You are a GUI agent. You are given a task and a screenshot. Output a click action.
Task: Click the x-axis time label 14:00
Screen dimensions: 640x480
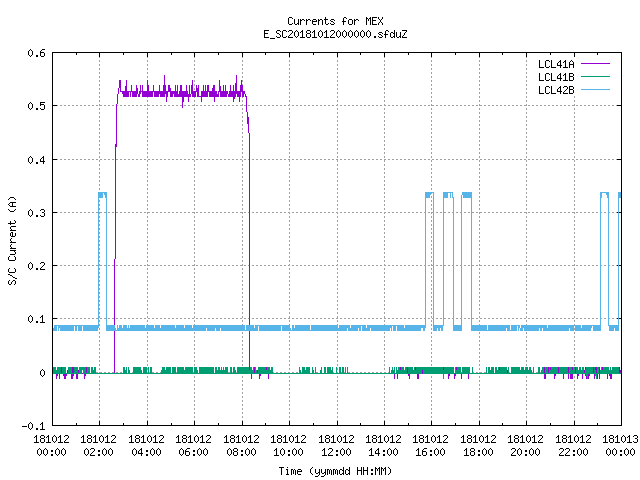pyautogui.click(x=383, y=452)
